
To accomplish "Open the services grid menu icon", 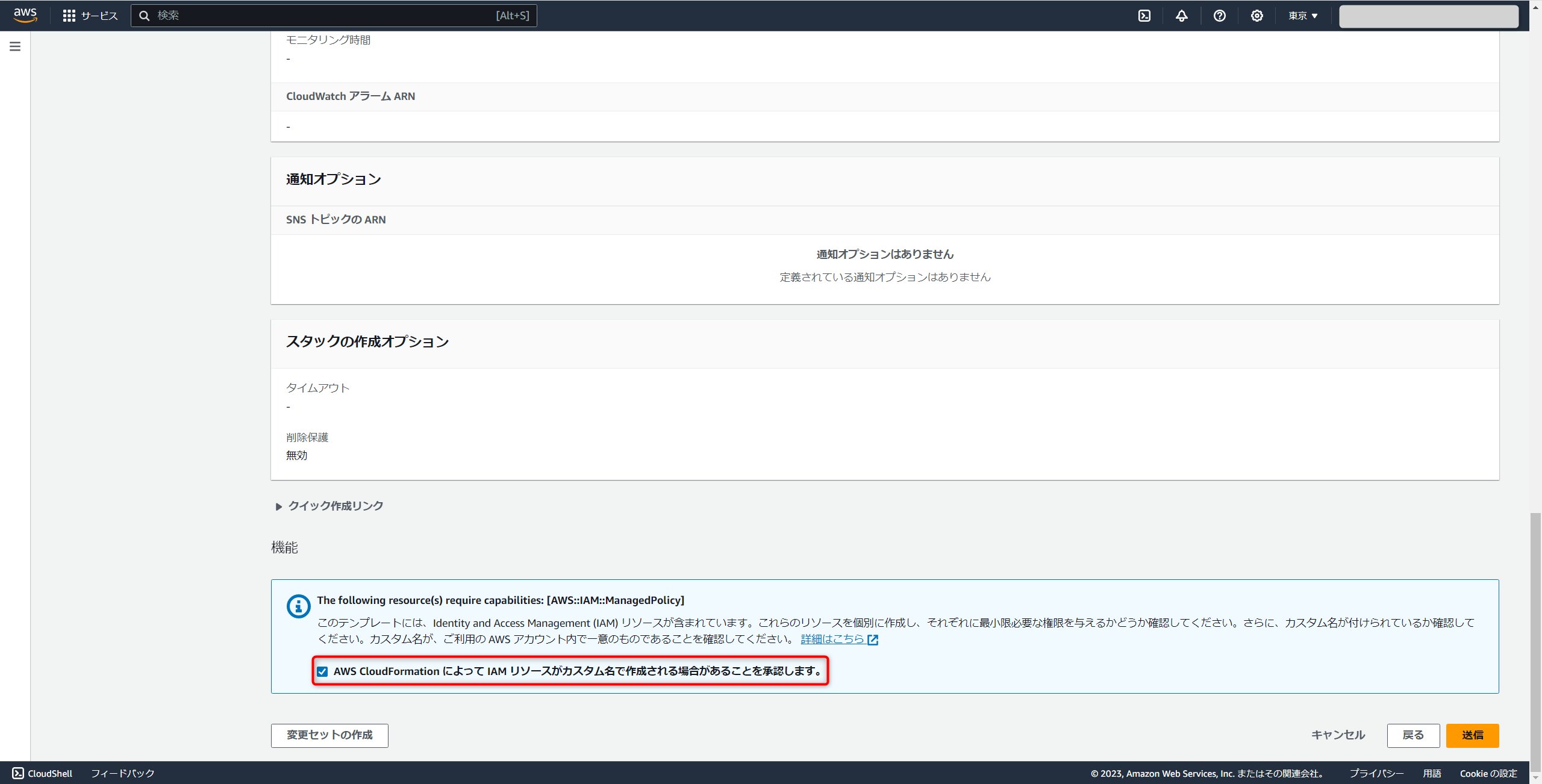I will (x=69, y=16).
